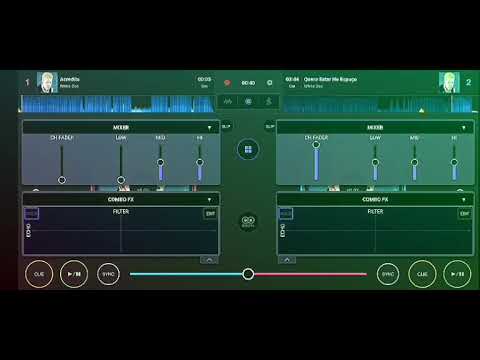
Task: Click the deck 2 time display
Action: tap(292, 79)
